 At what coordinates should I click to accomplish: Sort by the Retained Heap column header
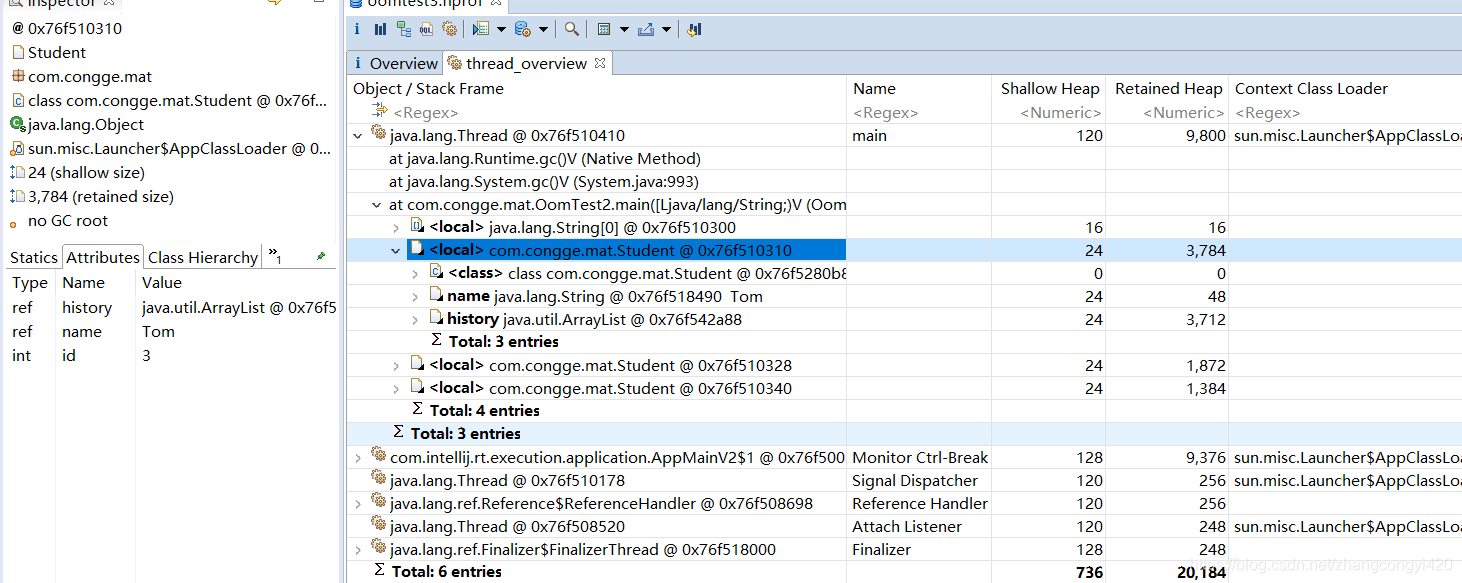1168,89
